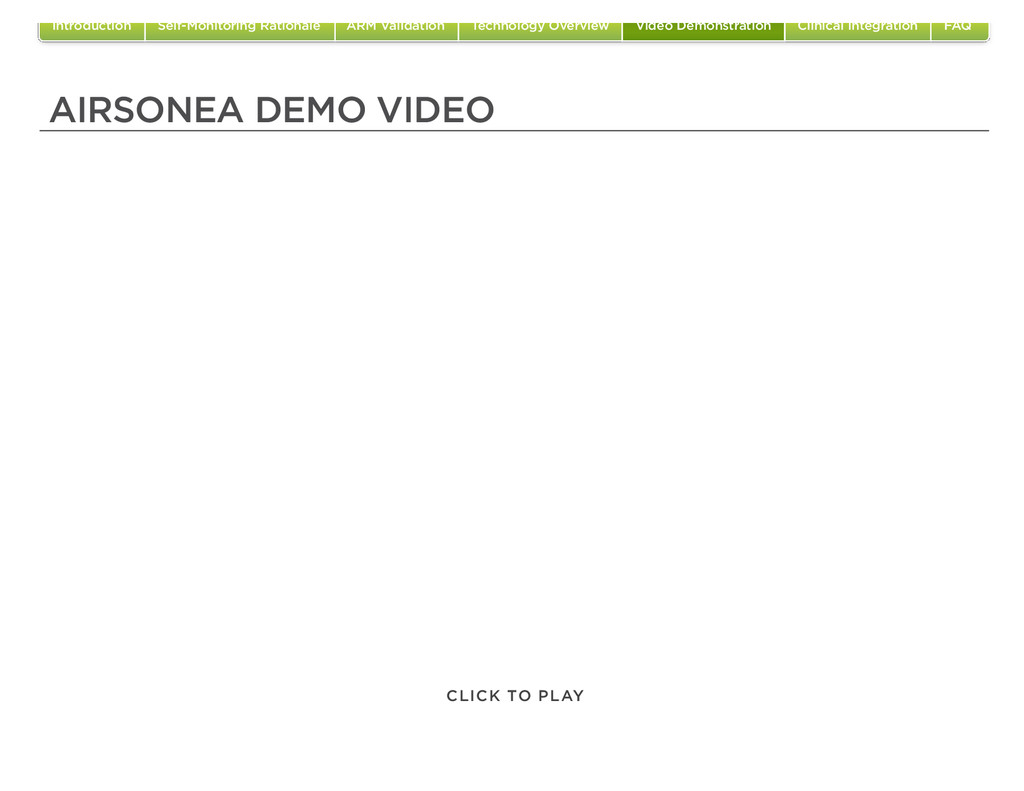Click the line under the page heading

[x=514, y=131]
